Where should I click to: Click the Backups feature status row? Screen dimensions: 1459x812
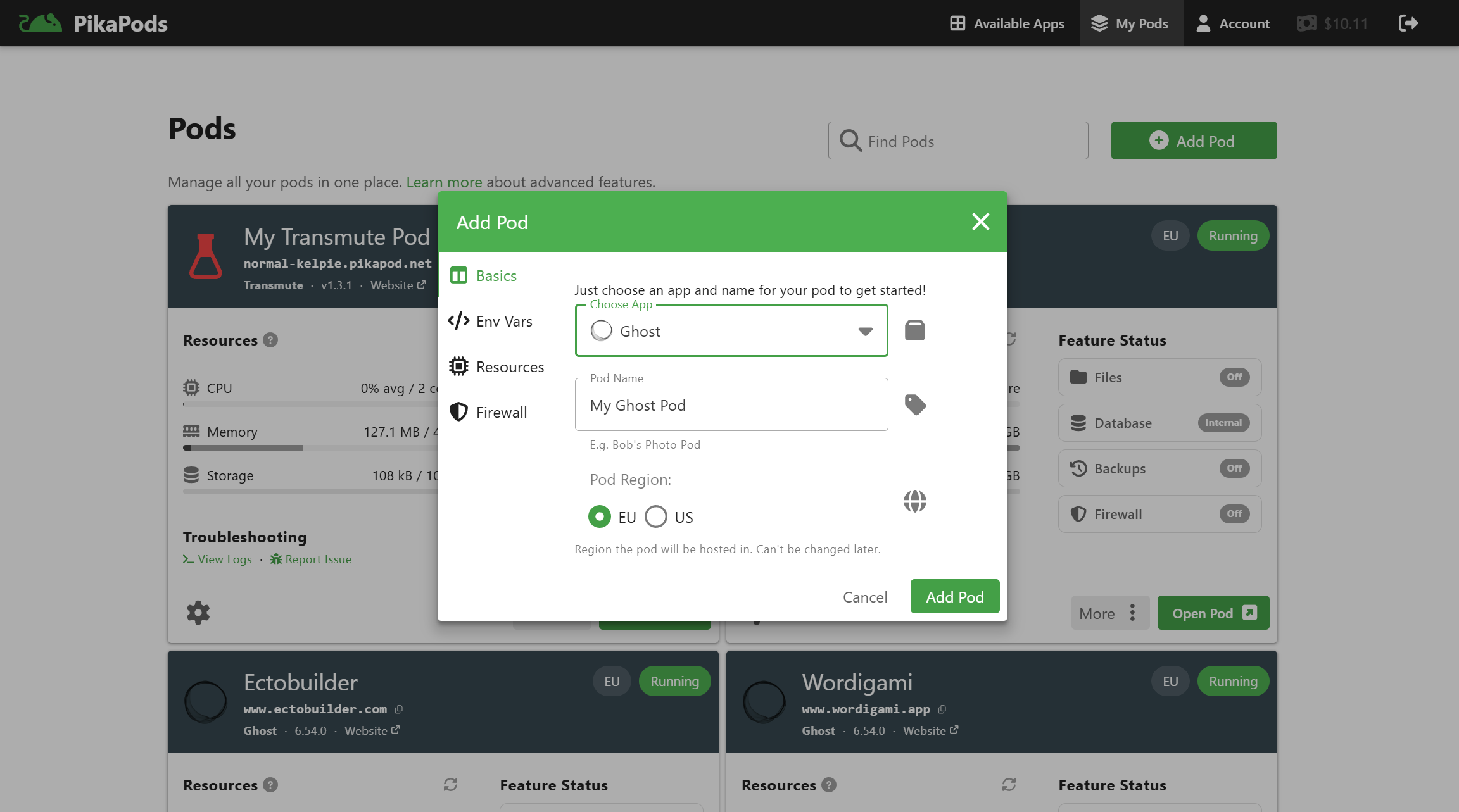click(x=1159, y=468)
